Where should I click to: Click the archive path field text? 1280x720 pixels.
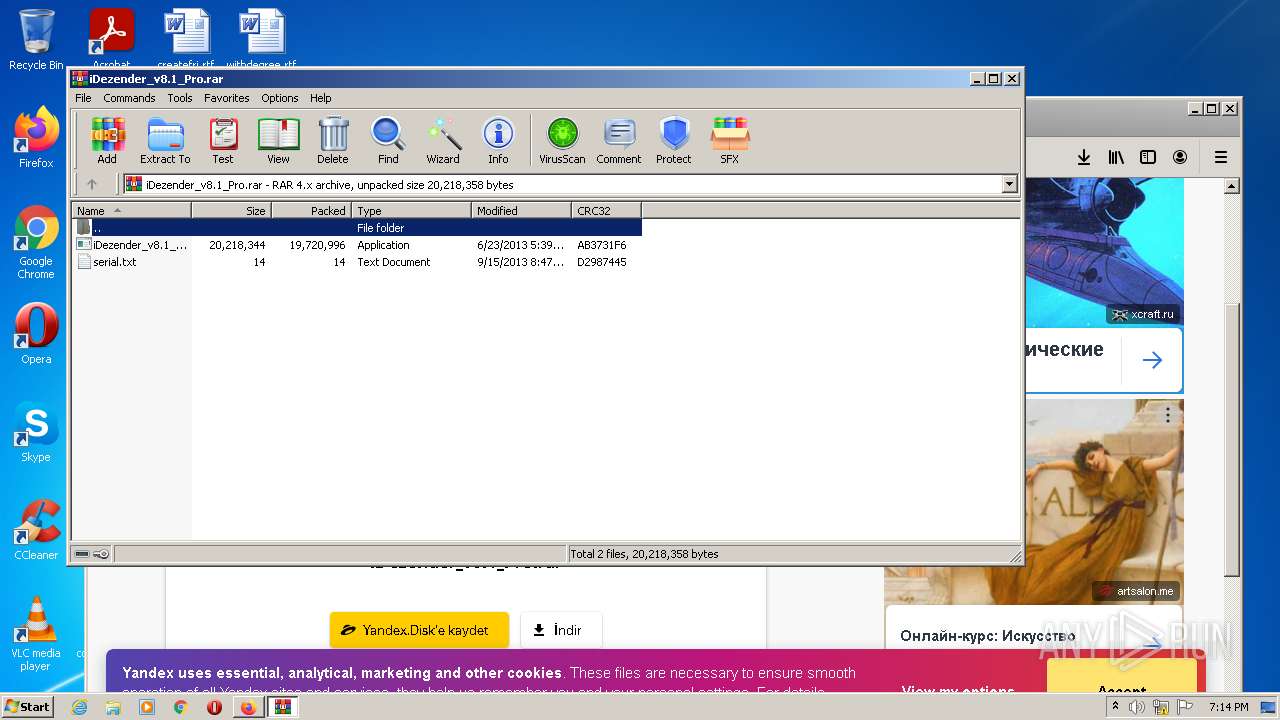pyautogui.click(x=330, y=184)
